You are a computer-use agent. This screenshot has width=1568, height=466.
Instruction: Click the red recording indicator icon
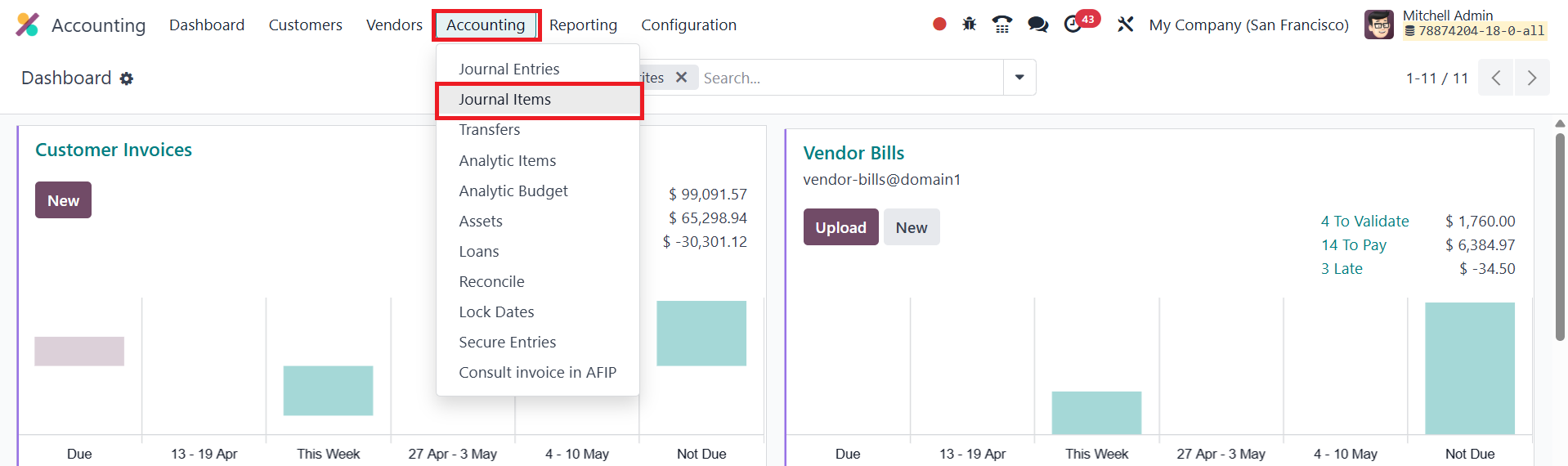[x=939, y=25]
